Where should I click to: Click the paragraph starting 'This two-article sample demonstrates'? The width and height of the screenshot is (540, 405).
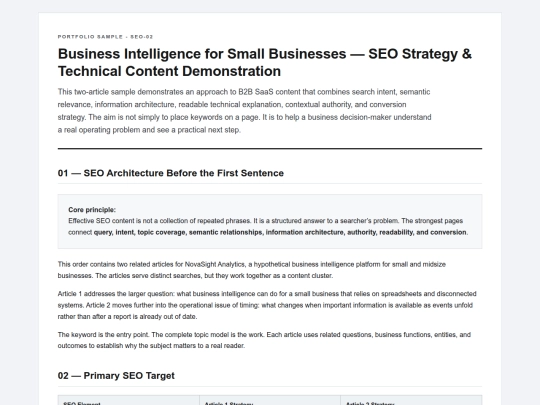point(245,111)
